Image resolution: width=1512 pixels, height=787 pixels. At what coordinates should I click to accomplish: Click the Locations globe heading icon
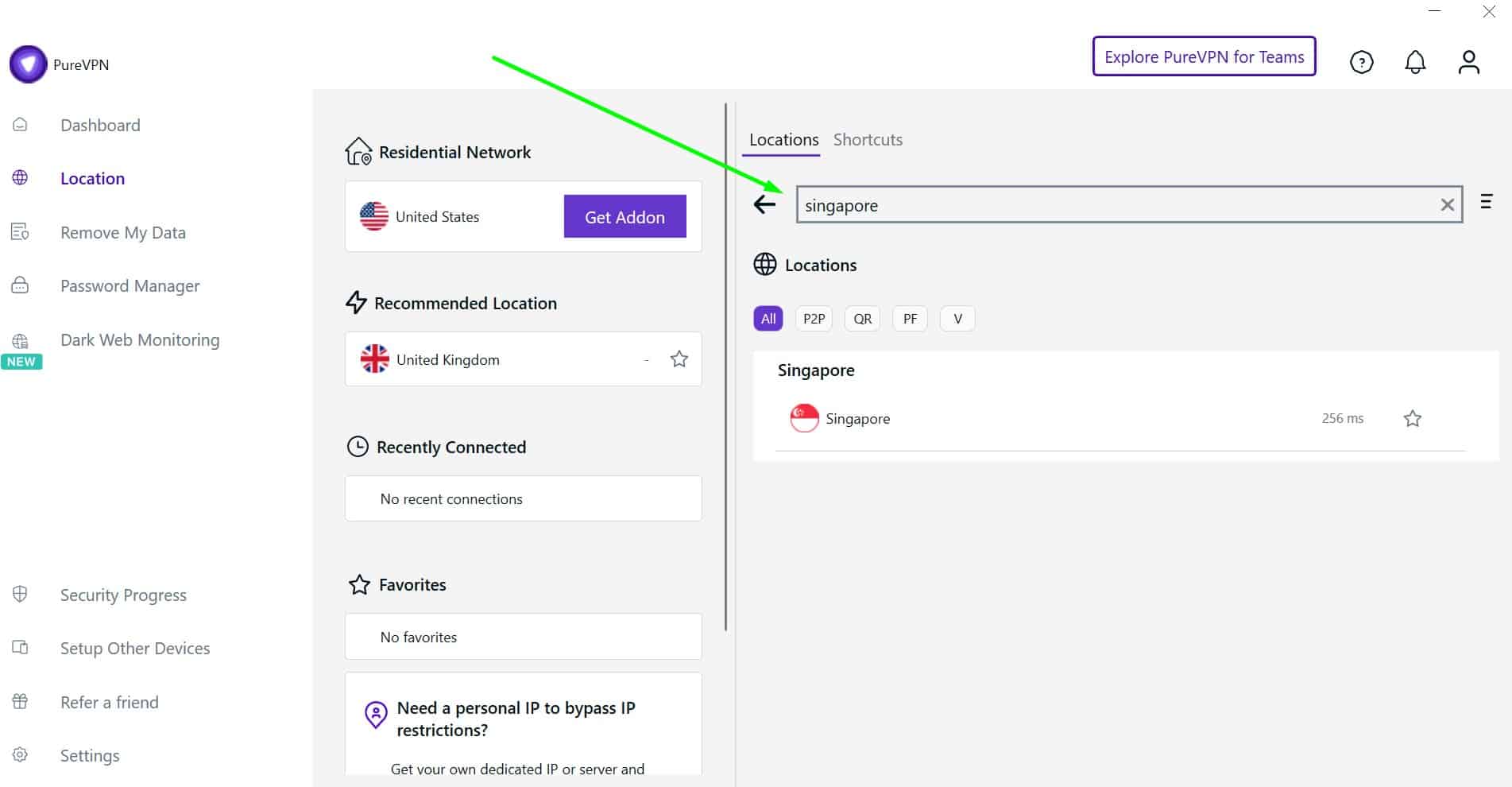click(764, 264)
